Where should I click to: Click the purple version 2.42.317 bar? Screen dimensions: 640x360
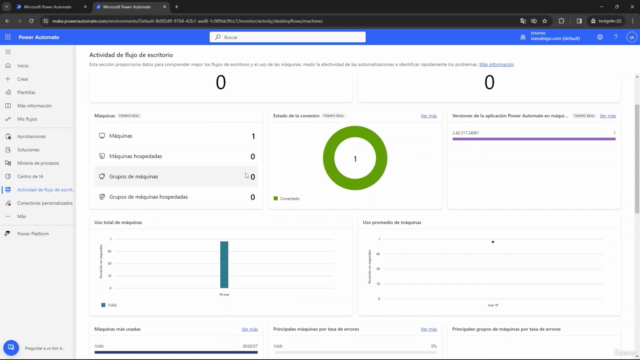point(534,139)
